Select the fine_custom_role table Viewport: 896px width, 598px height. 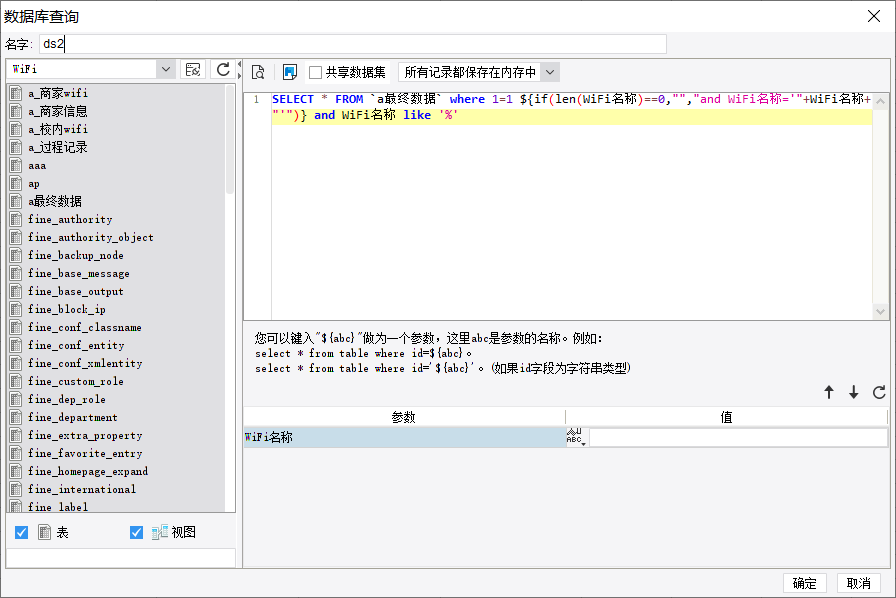76,381
